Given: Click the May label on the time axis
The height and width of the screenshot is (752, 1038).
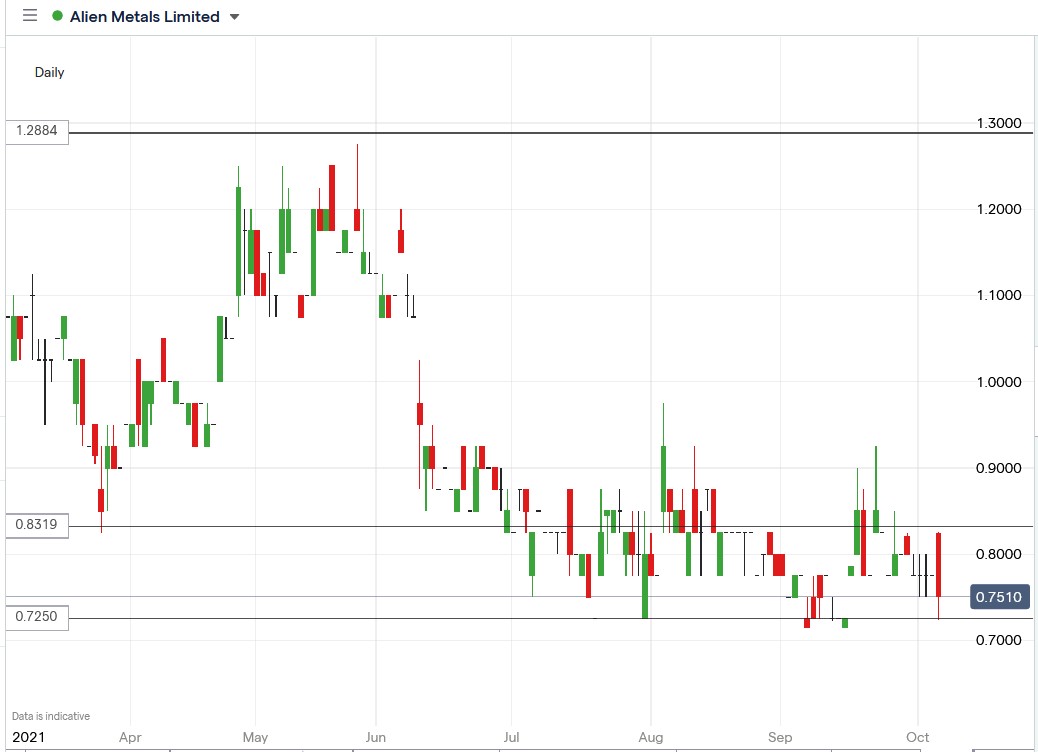Looking at the screenshot, I should point(256,737).
